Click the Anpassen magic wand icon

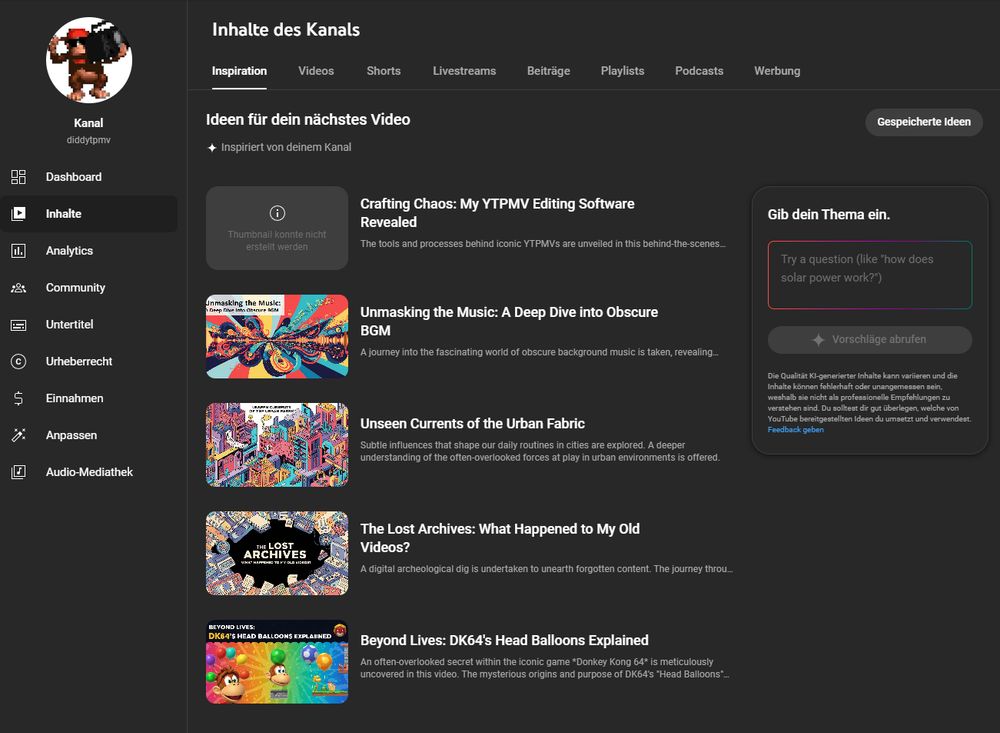tap(18, 435)
